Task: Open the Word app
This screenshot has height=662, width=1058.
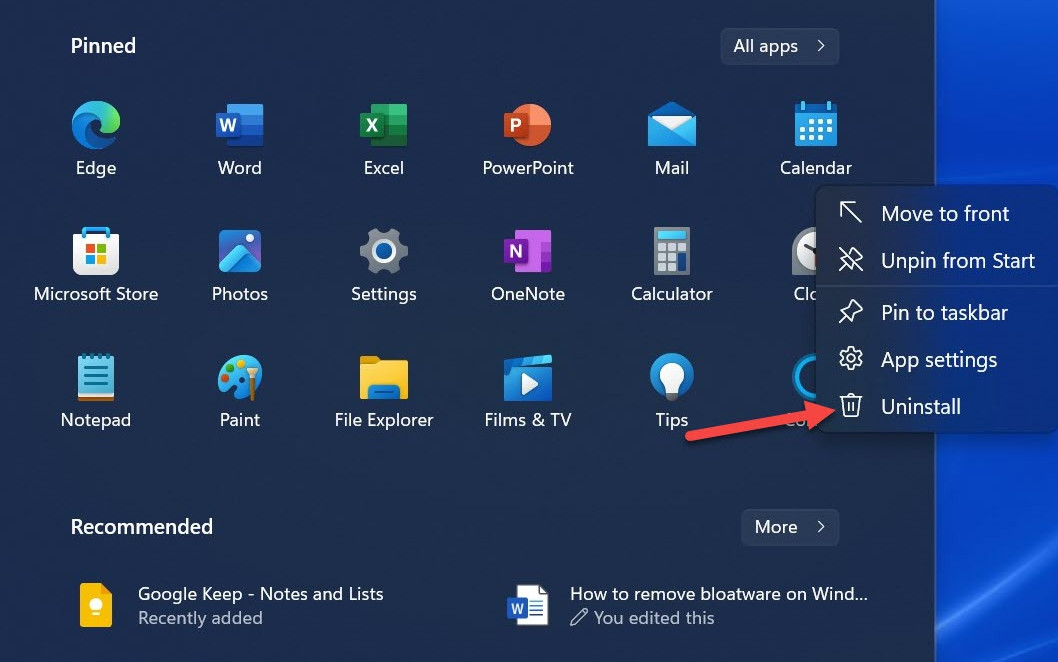Action: point(239,135)
